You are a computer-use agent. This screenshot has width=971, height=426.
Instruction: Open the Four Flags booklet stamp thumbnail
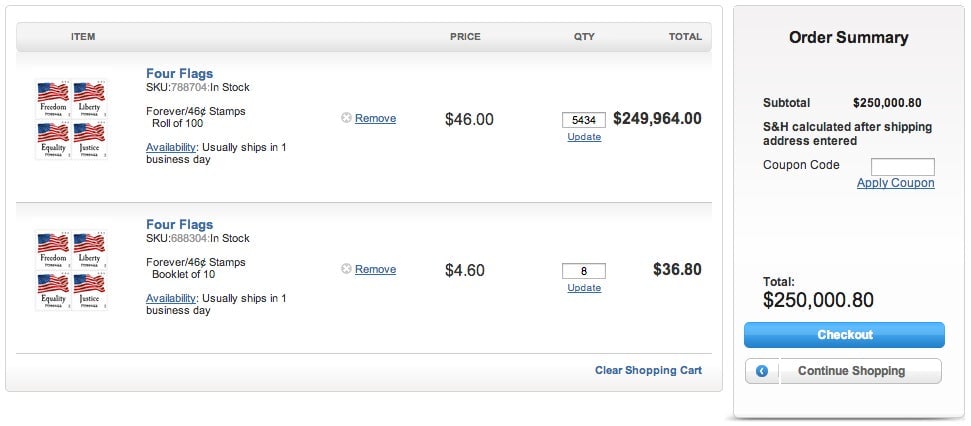[x=71, y=271]
